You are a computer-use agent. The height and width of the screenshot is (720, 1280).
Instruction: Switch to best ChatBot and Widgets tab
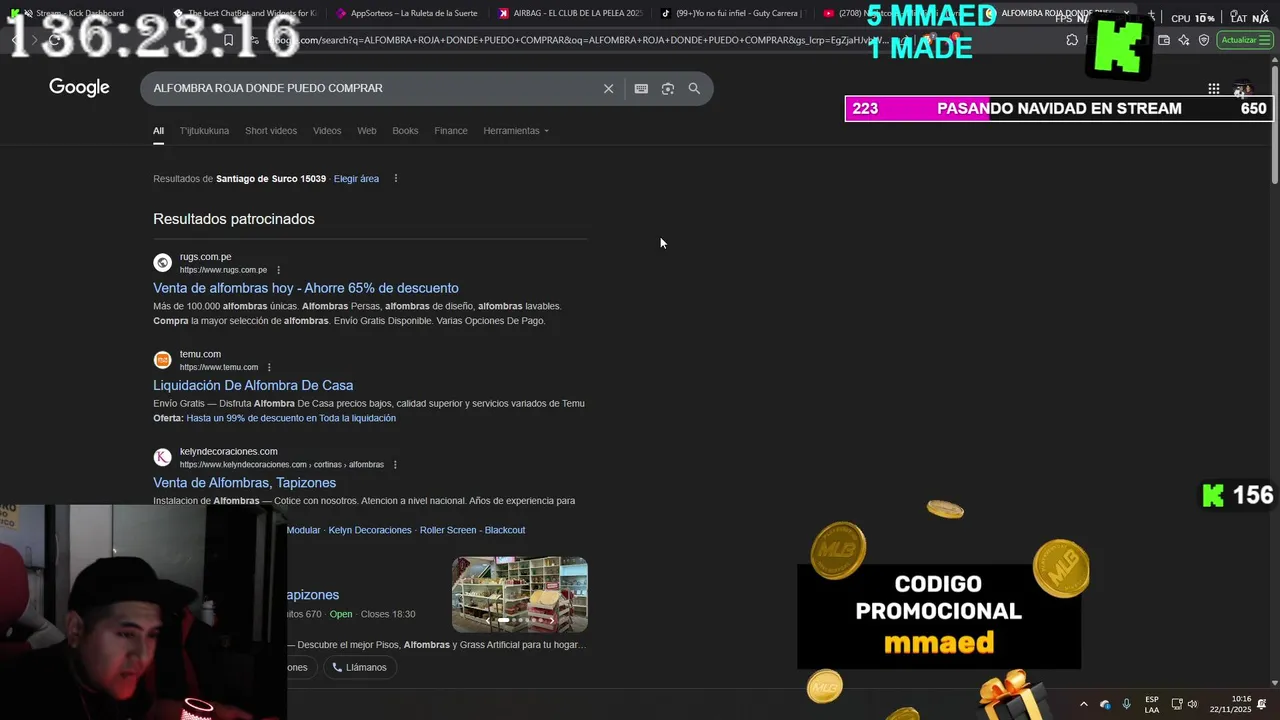coord(244,13)
